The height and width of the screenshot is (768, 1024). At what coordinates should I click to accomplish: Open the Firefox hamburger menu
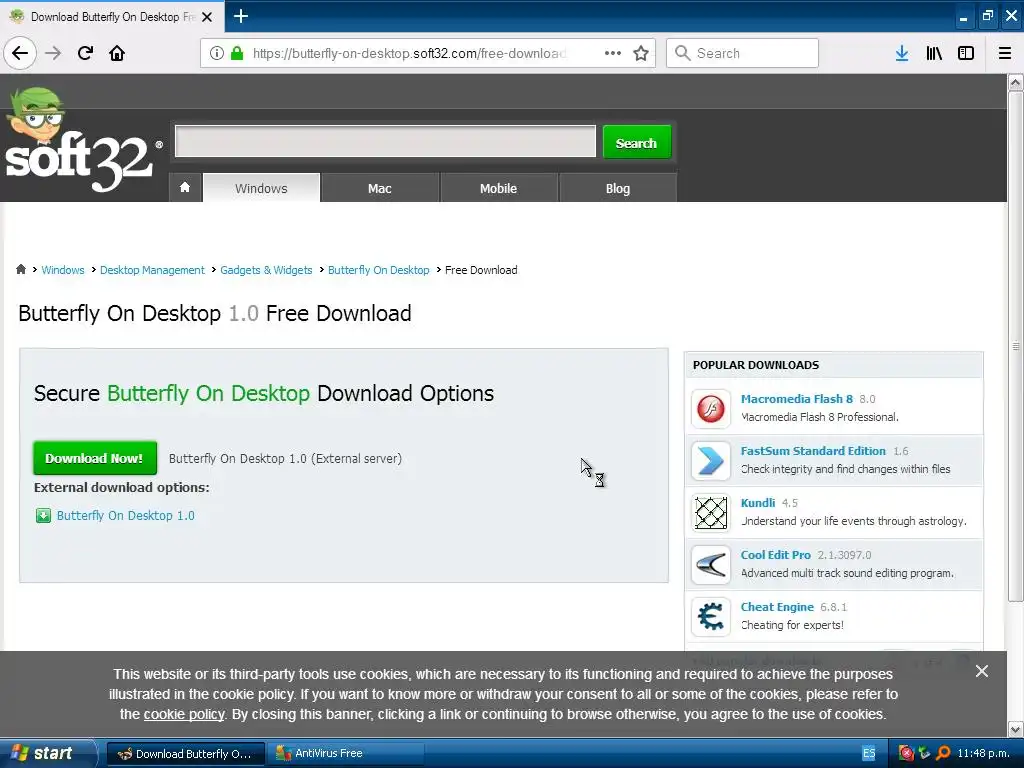coord(1005,53)
